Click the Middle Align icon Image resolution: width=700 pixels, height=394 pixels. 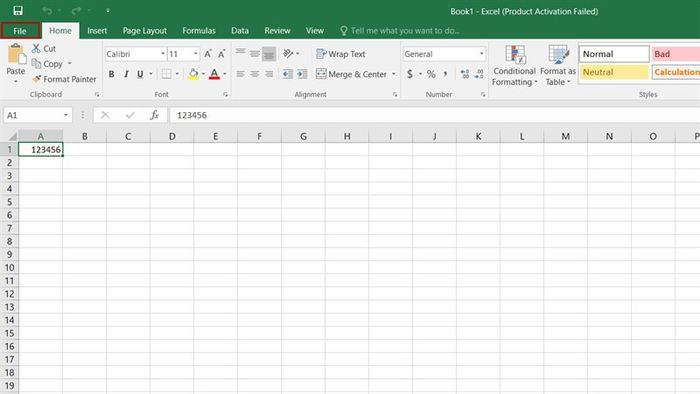point(254,54)
